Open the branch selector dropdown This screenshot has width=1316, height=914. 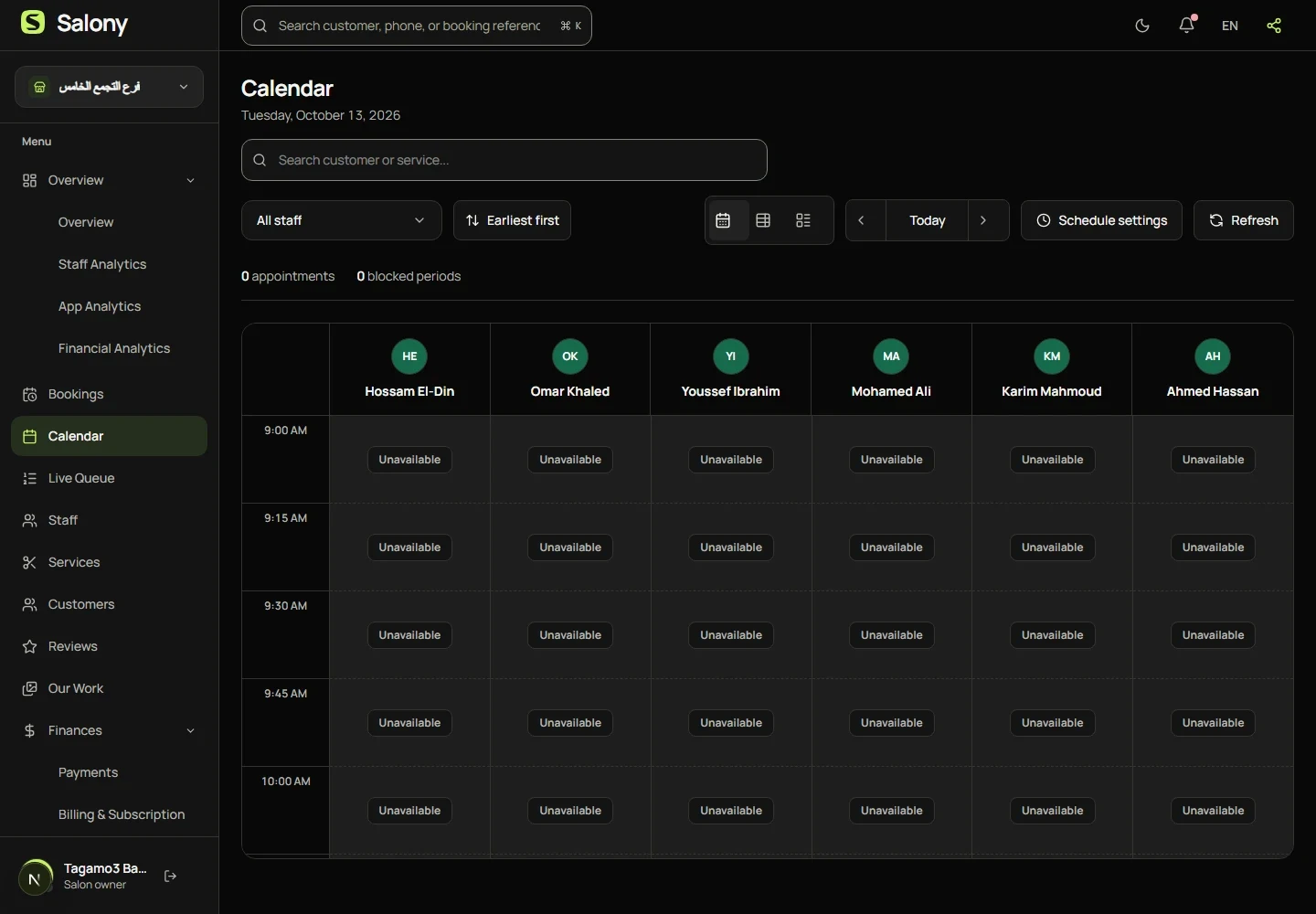109,87
